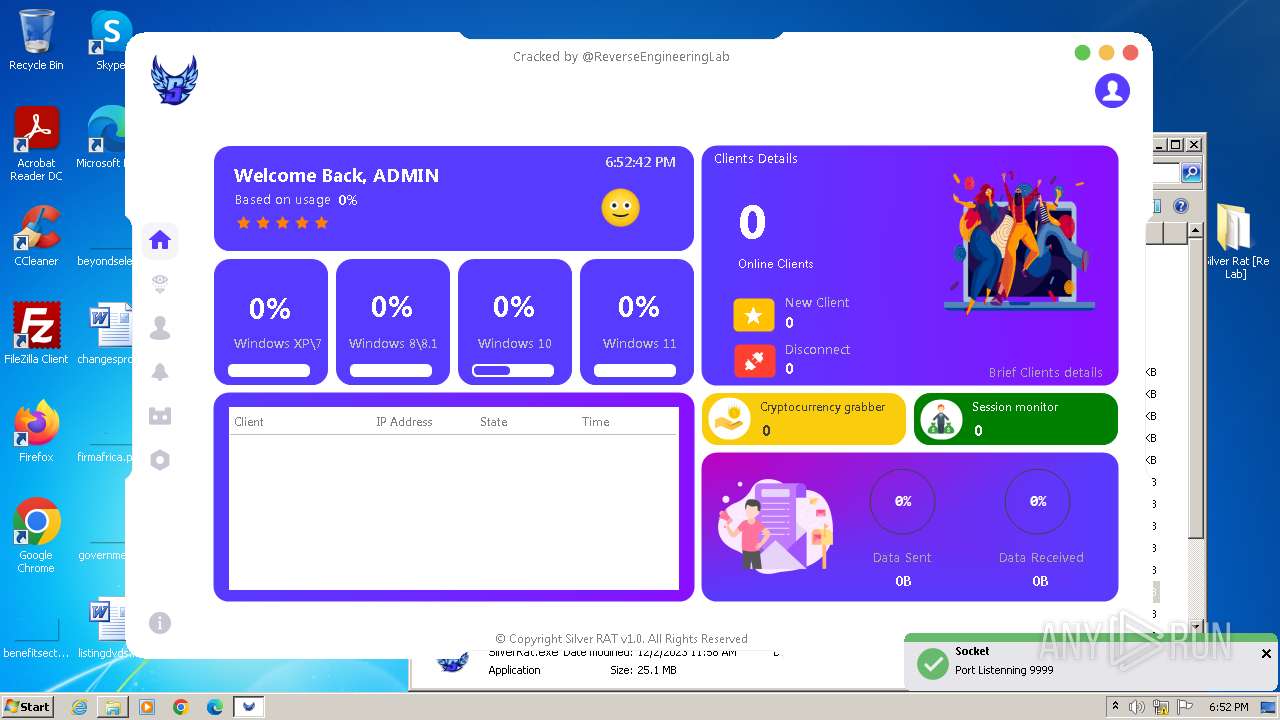
Task: Click the Silver RAT taskbar button
Action: (x=249, y=707)
